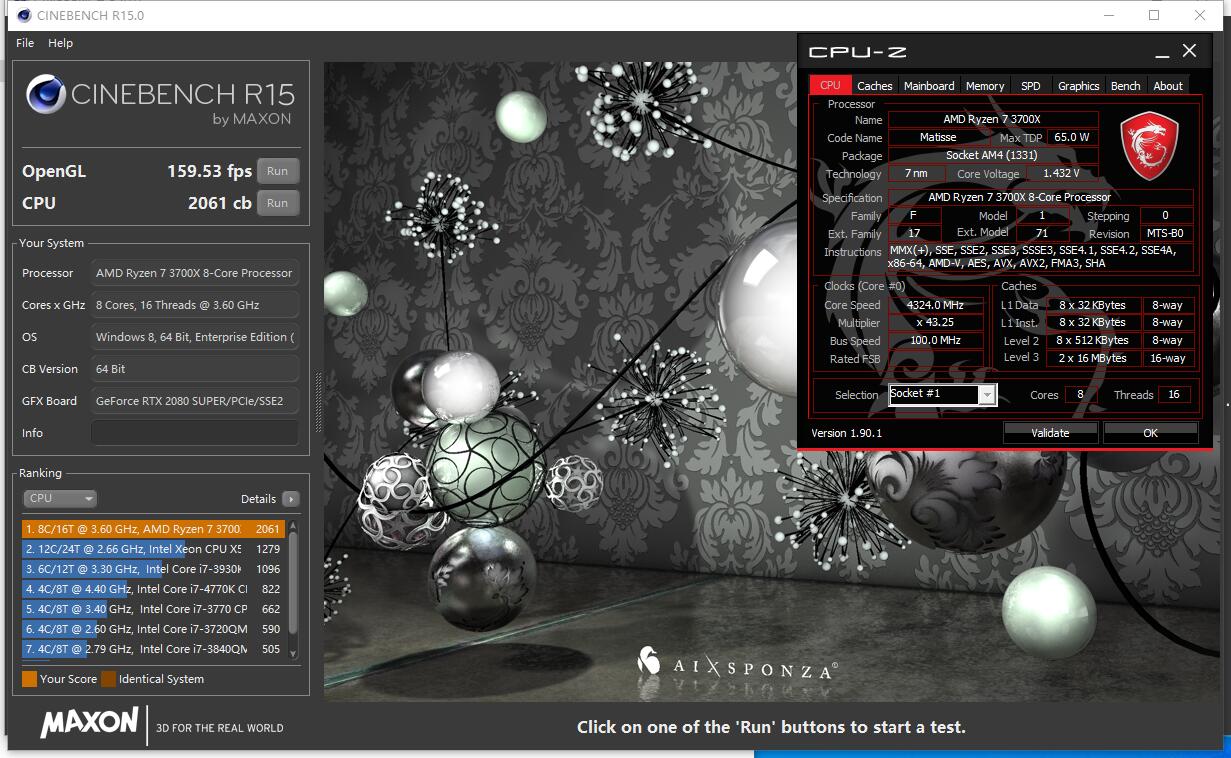
Task: Close the CPU-Z window
Action: [1189, 51]
